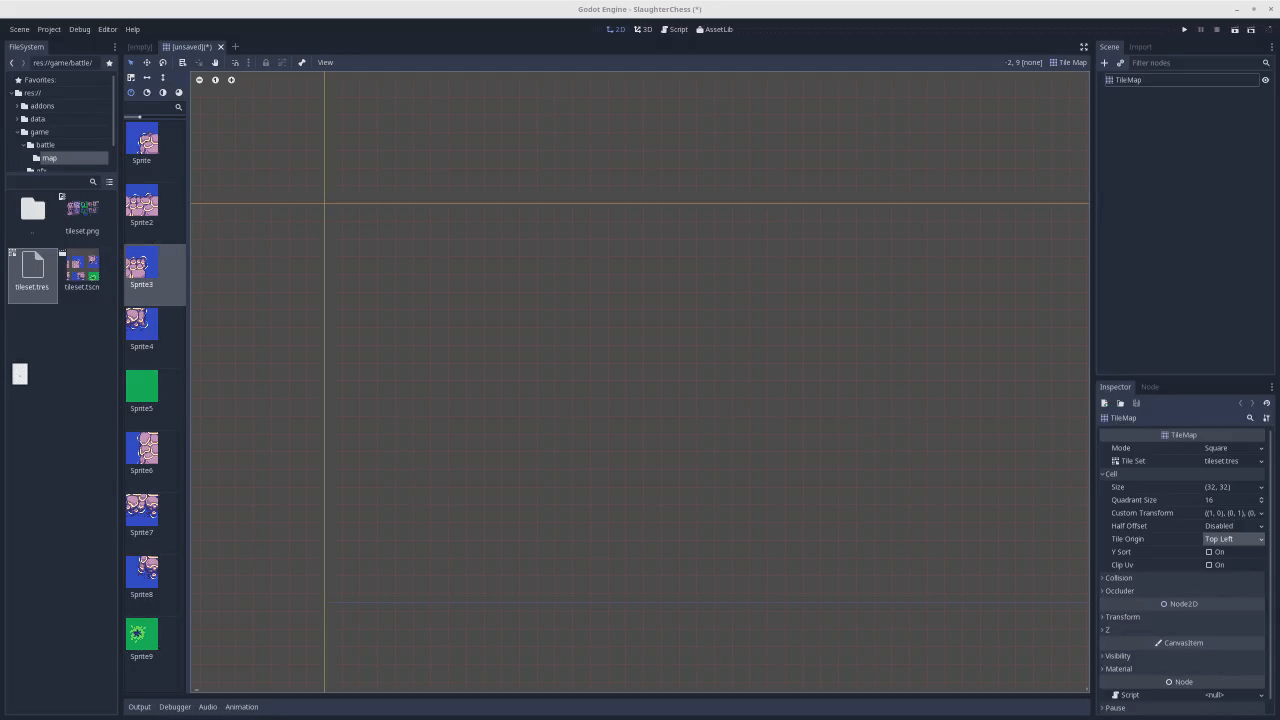
Task: Save the edited resource in Inspector
Action: (1136, 403)
